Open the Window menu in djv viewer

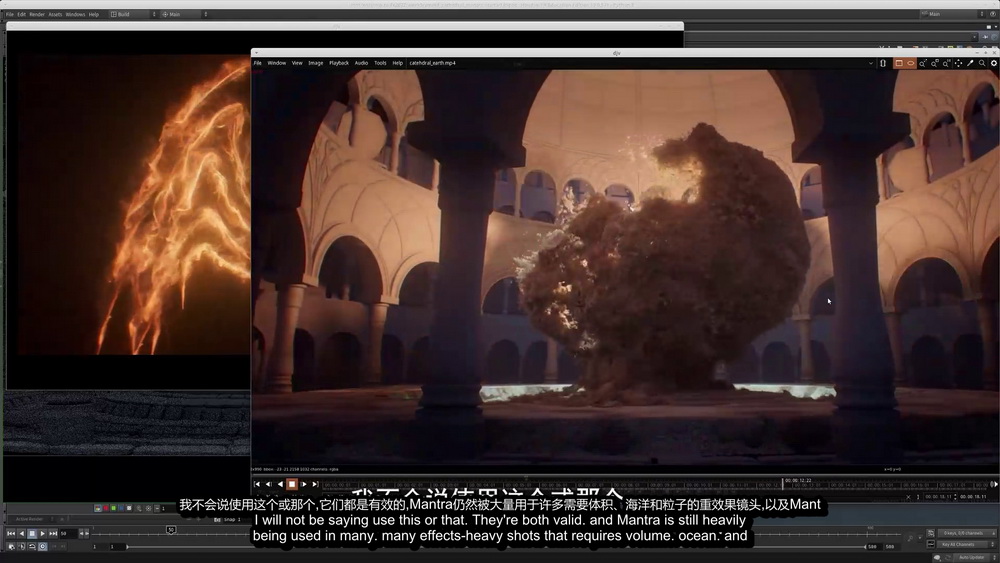277,63
